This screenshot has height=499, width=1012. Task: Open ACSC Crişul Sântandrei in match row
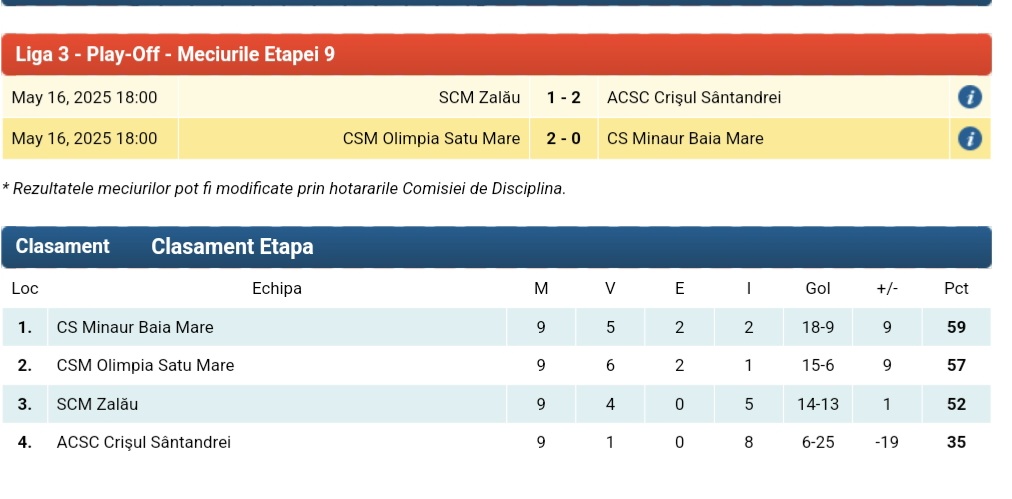pyautogui.click(x=694, y=97)
